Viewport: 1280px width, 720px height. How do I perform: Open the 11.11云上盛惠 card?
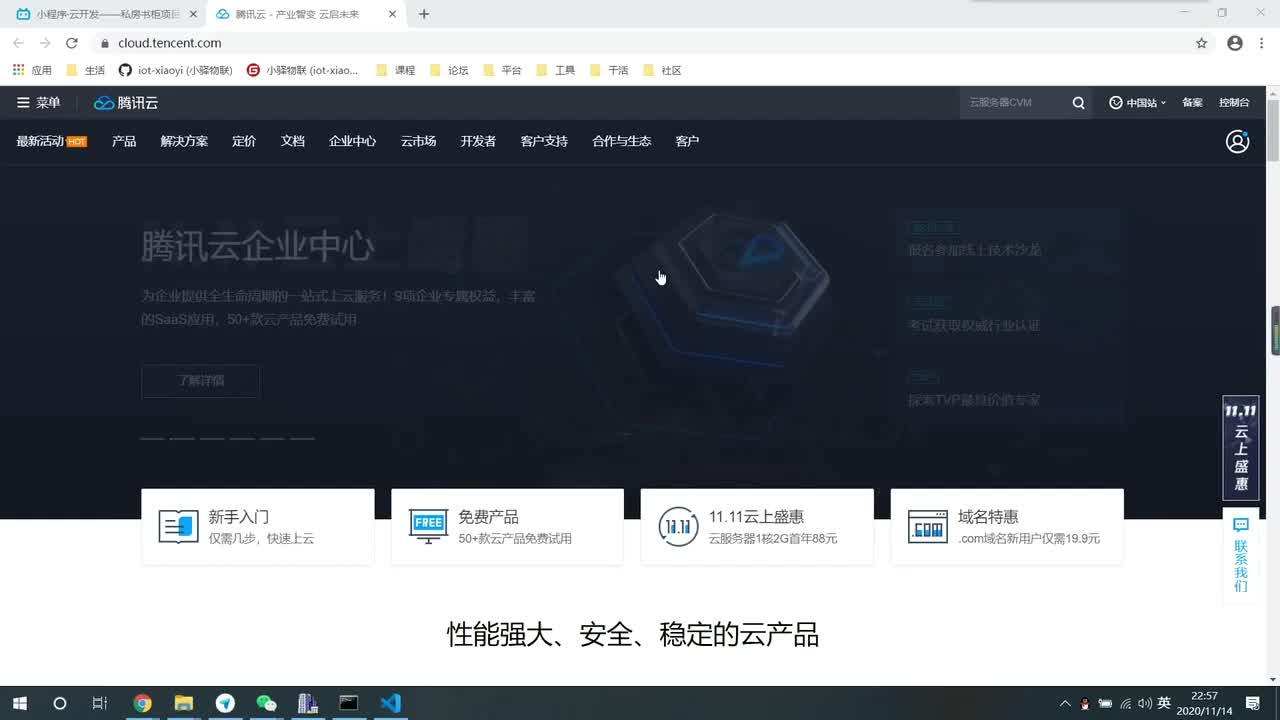(757, 526)
